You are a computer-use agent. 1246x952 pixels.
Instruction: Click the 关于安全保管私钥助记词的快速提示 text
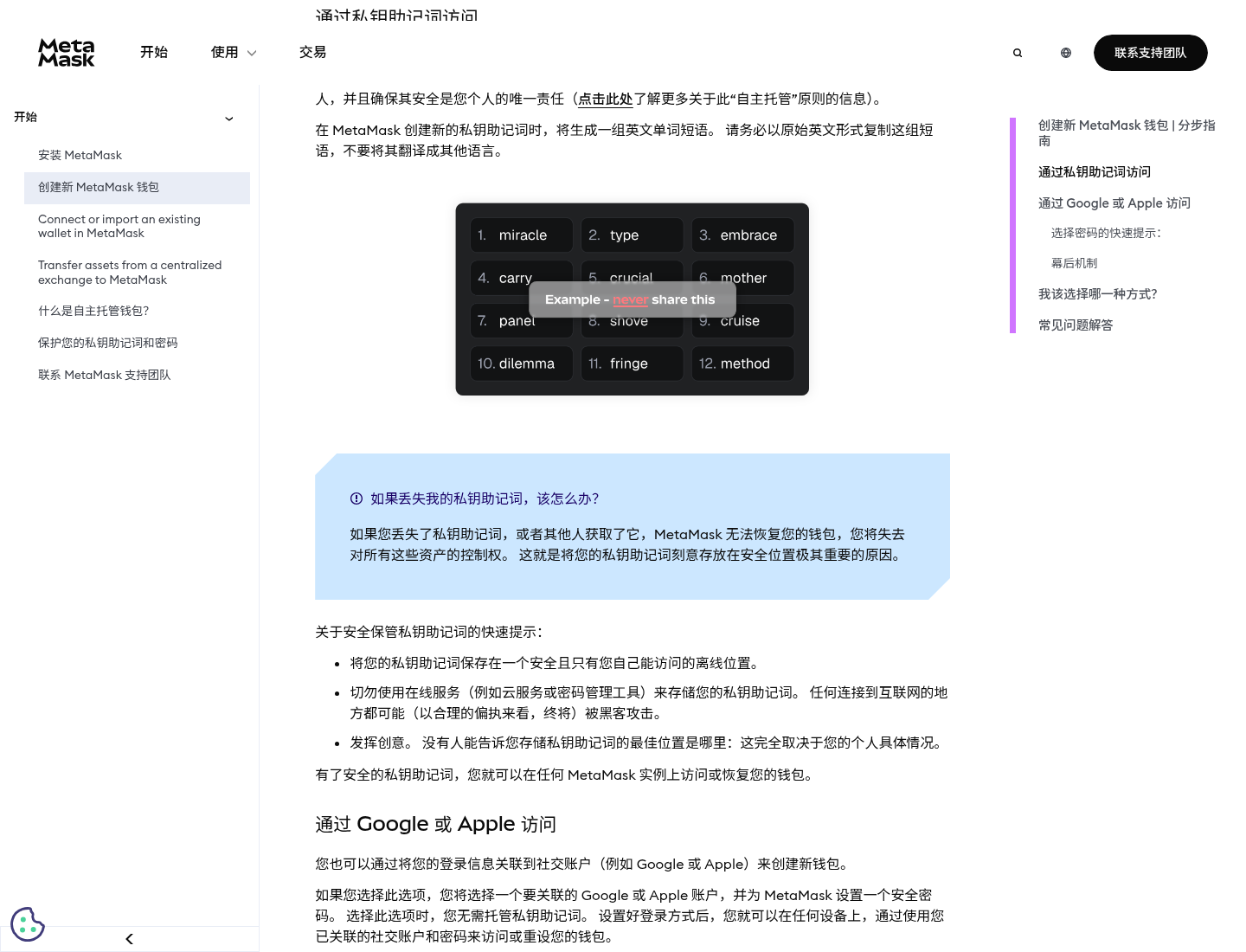click(429, 633)
